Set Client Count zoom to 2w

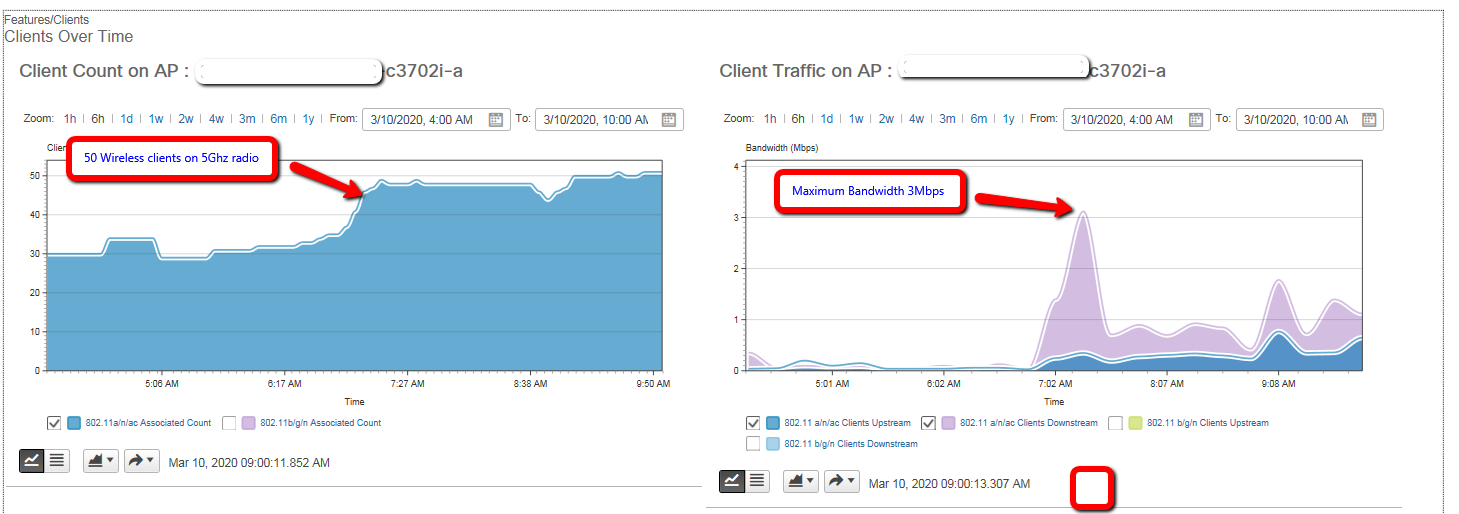coord(186,119)
